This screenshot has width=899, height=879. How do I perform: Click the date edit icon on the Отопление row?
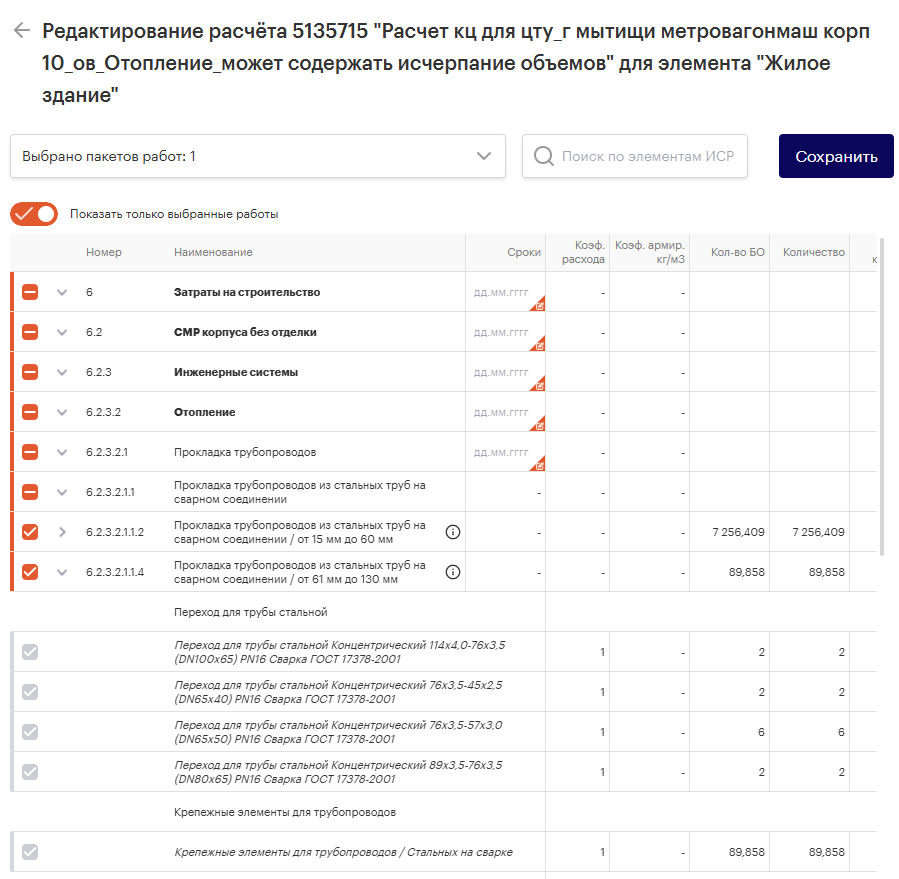pyautogui.click(x=538, y=423)
